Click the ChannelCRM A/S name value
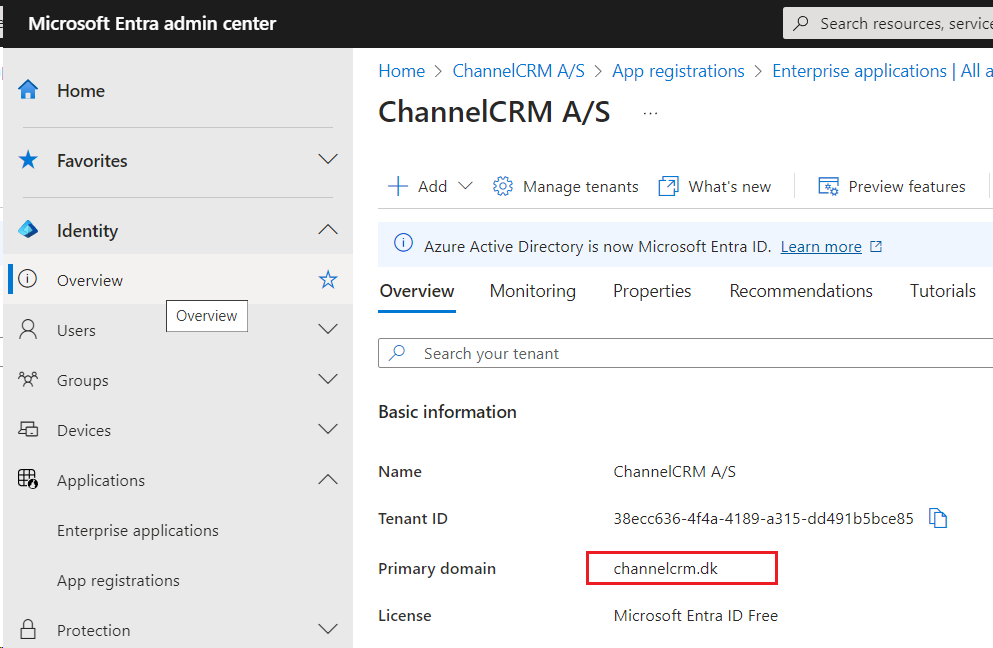Image resolution: width=993 pixels, height=648 pixels. 674,471
